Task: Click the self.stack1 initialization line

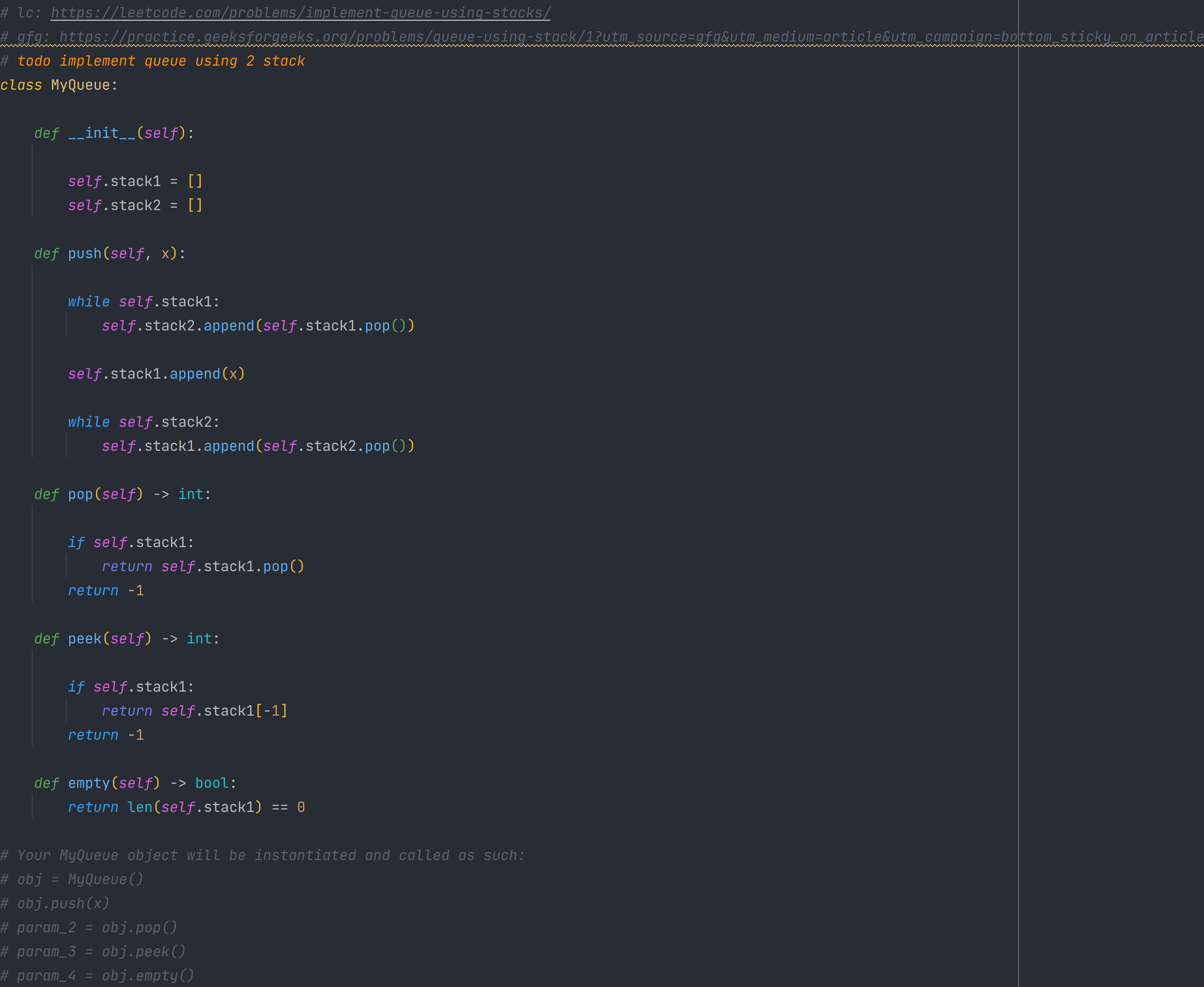Action: (137, 181)
